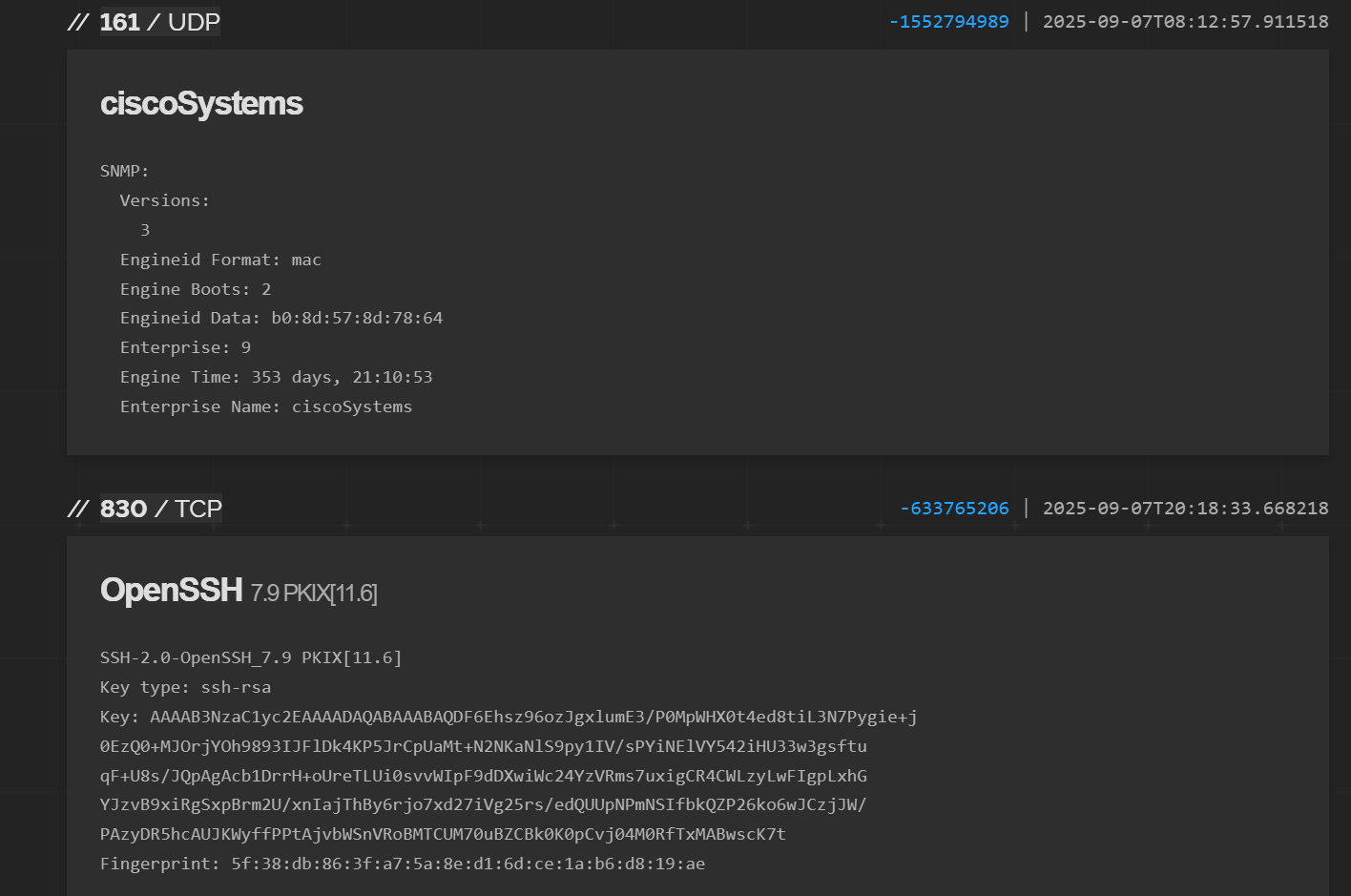Click the Engine Boots line
Screen dimensions: 1351x896
(196, 289)
